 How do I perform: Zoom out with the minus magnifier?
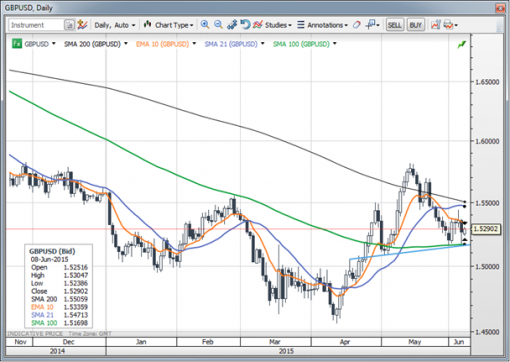(218, 25)
